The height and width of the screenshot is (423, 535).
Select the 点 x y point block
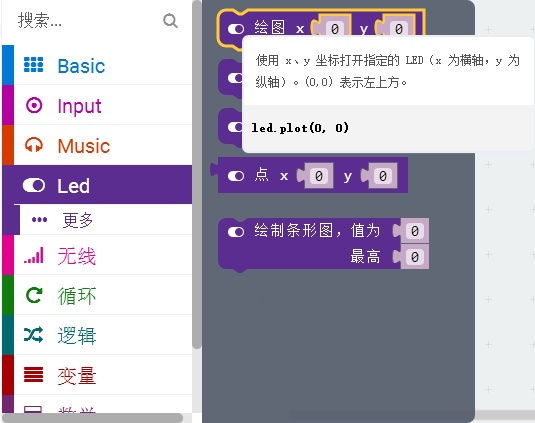coord(261,175)
